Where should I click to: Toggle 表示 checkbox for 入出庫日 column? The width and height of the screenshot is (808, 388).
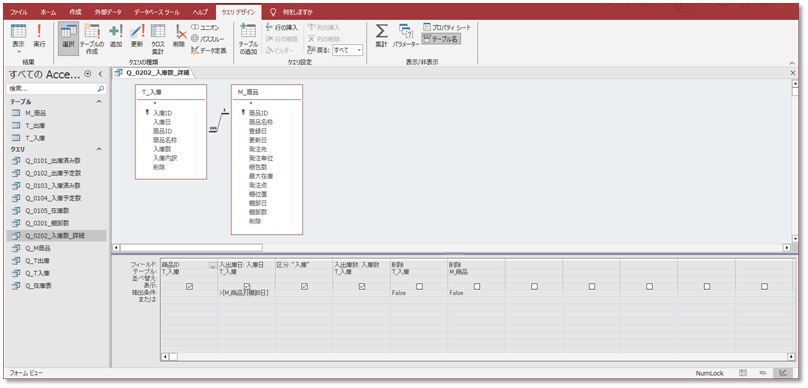click(247, 286)
